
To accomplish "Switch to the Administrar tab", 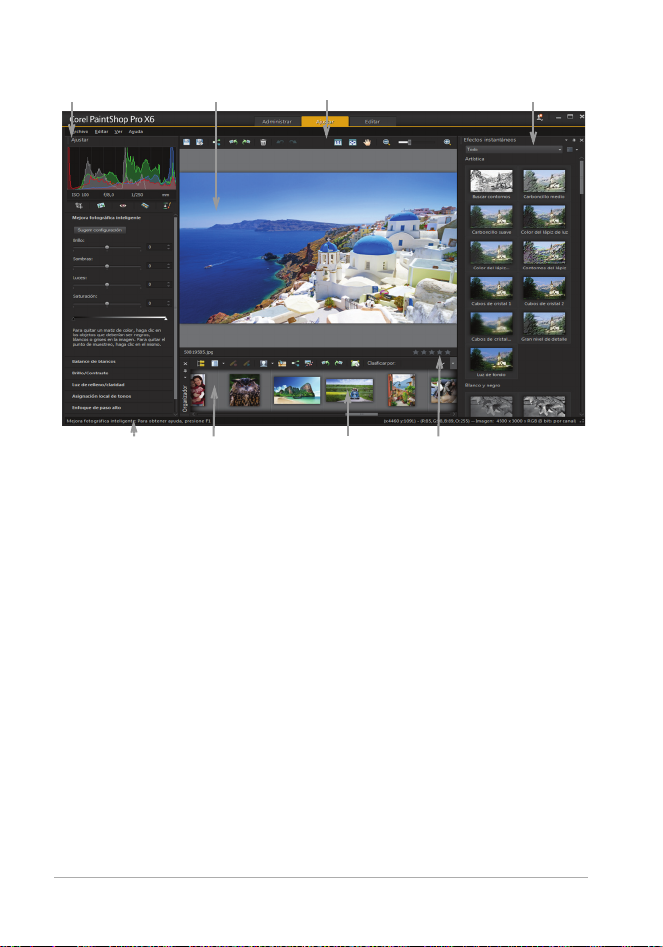I will point(277,121).
